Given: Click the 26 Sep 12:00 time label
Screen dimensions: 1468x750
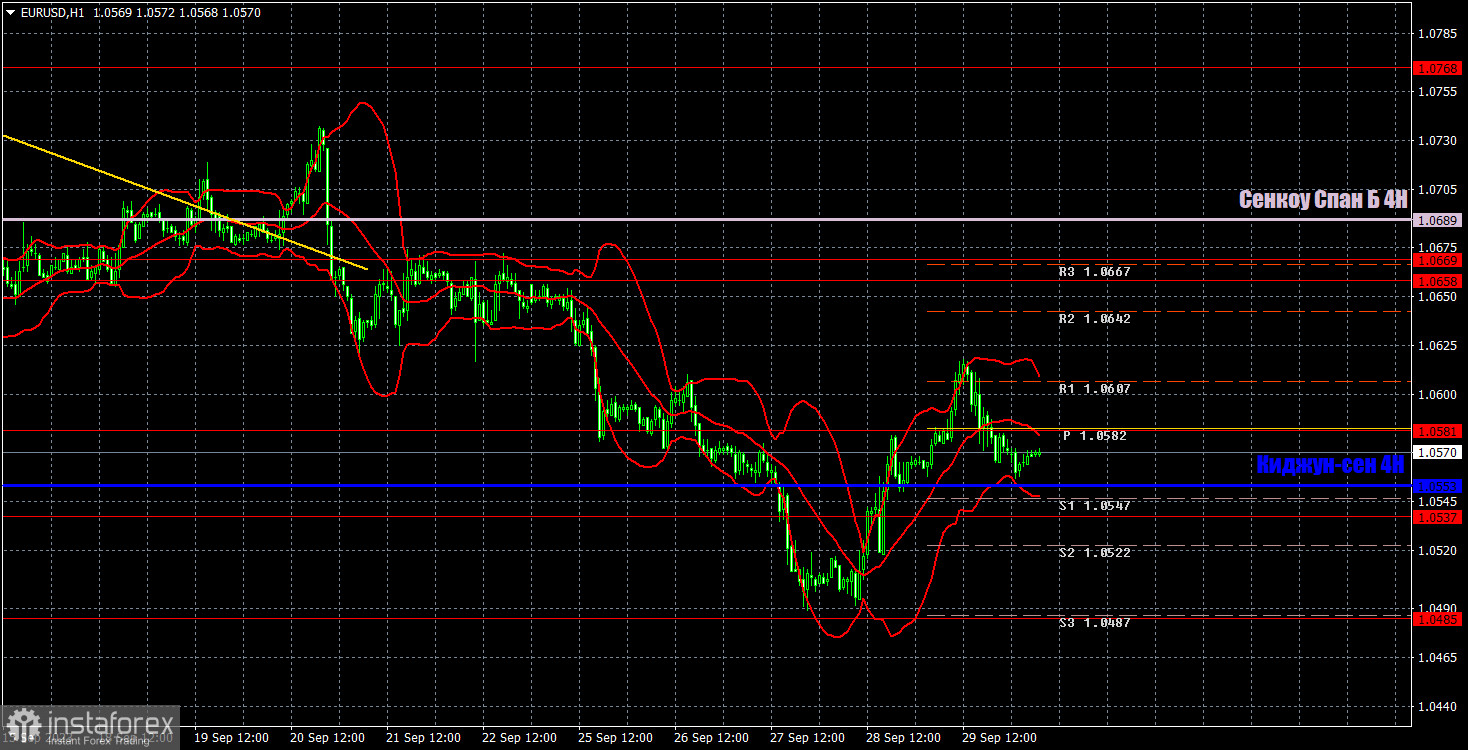Looking at the screenshot, I should click(x=711, y=738).
